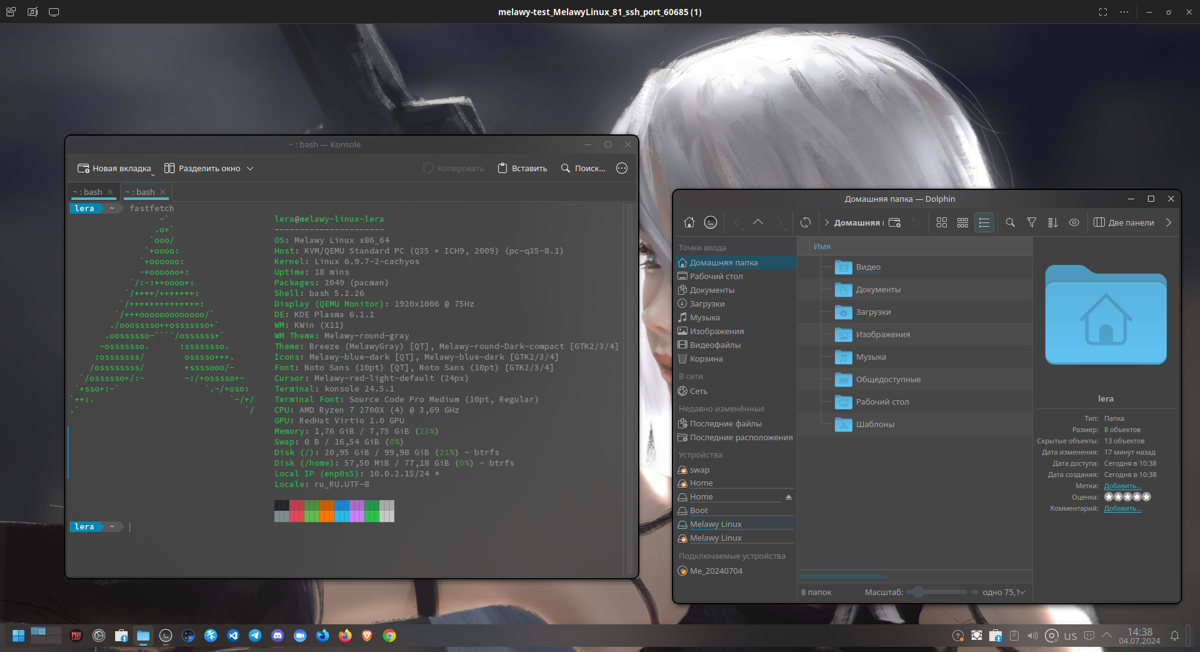Open the Разделить окно dropdown in Konsole
Viewport: 1200px width, 652px height.
tap(209, 168)
